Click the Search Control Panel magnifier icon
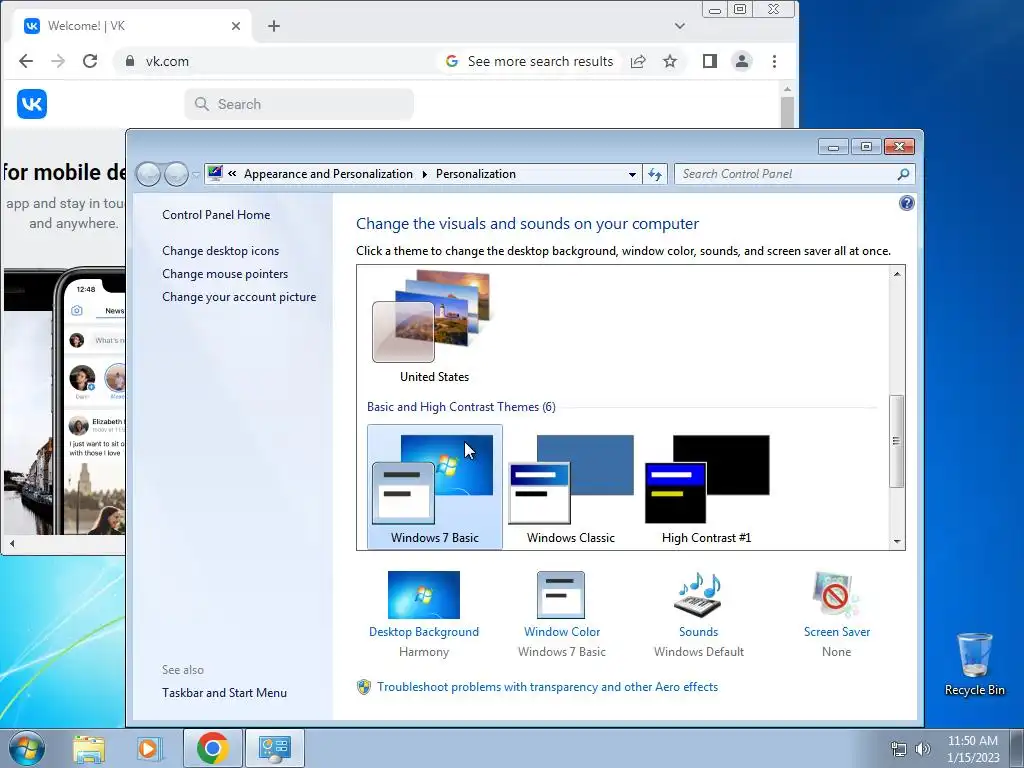The width and height of the screenshot is (1024, 768). (903, 174)
